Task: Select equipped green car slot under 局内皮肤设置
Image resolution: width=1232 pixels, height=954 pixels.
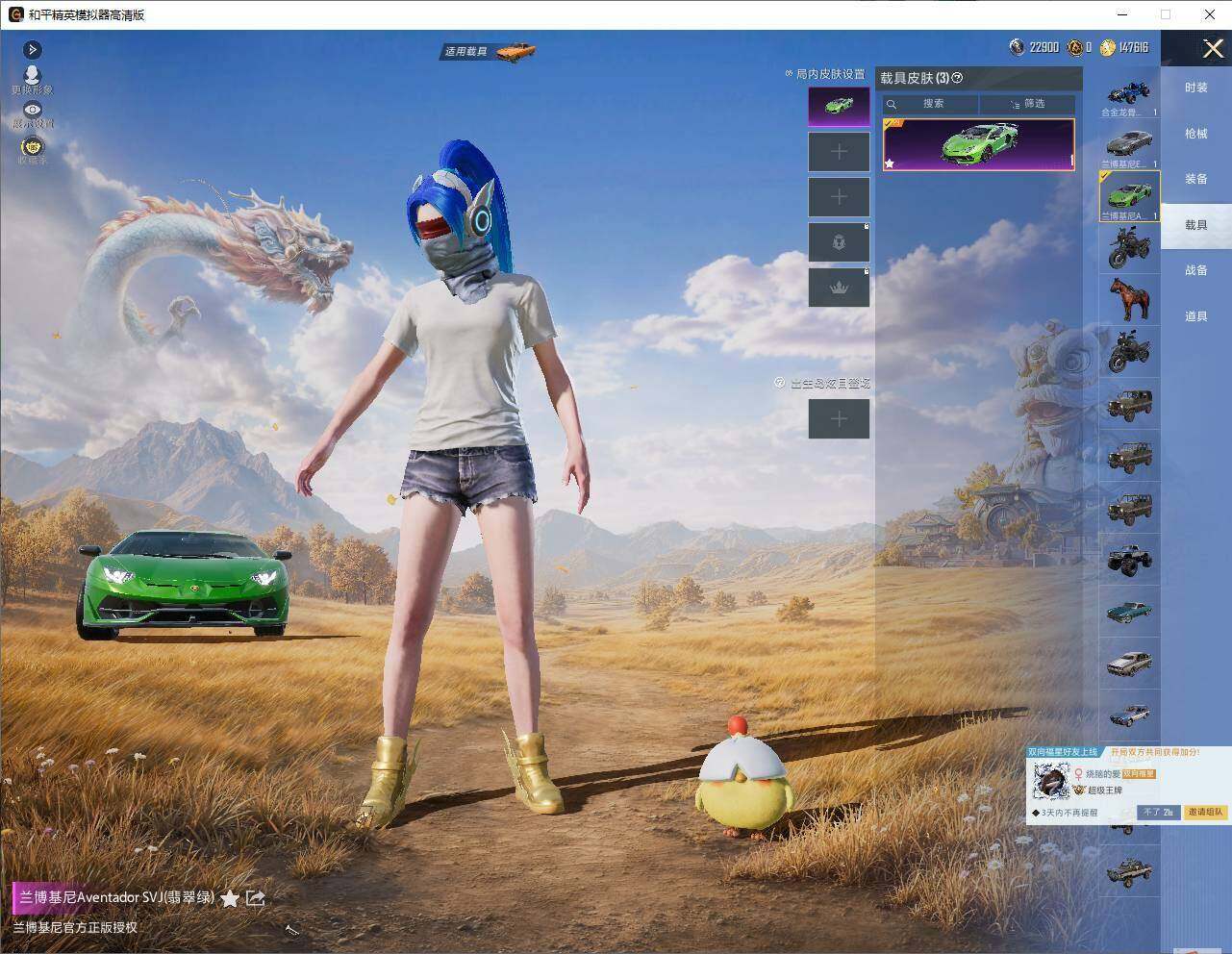Action: (839, 106)
